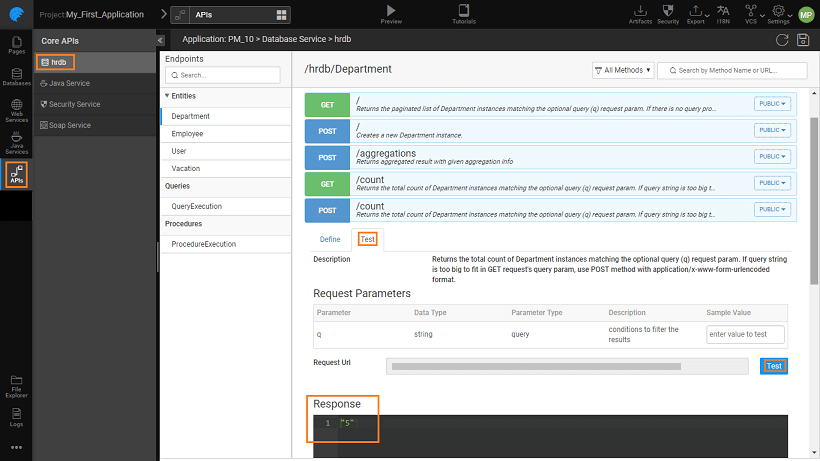This screenshot has height=461, width=820.
Task: Click the Search by Method Name field
Action: 732,70
